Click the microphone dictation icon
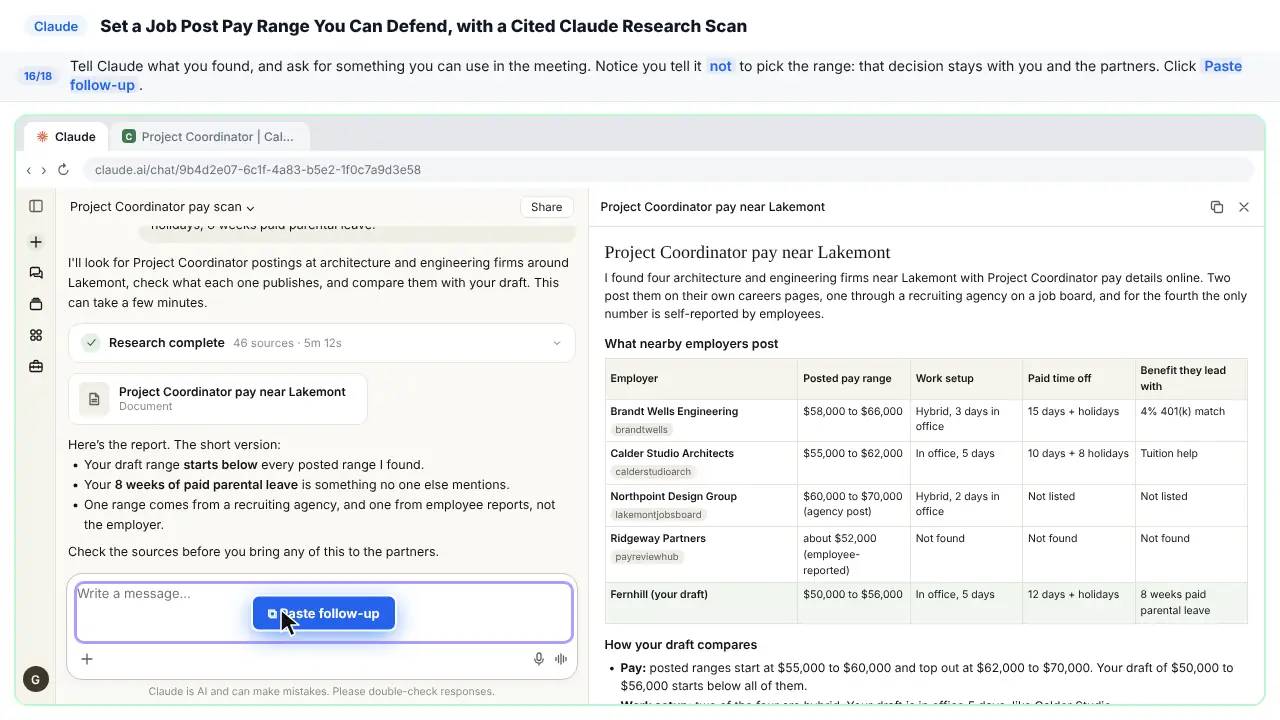Viewport: 1280px width, 720px height. pos(539,659)
